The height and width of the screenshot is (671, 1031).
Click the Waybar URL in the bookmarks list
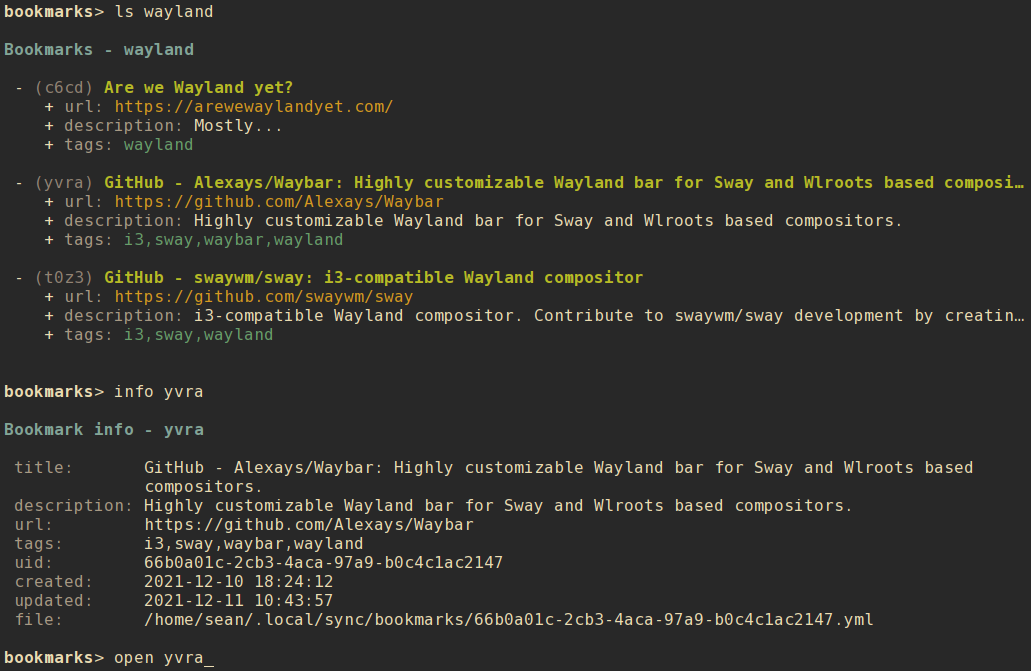point(278,202)
